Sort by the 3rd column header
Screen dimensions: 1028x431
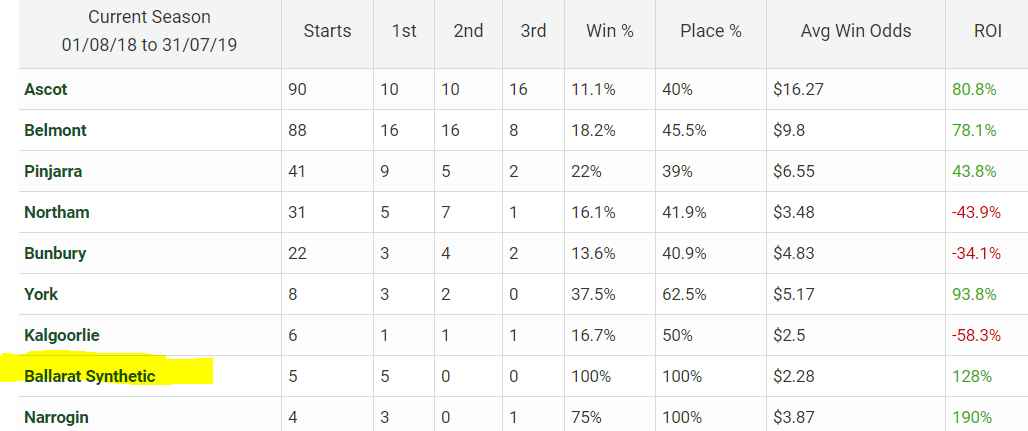533,31
